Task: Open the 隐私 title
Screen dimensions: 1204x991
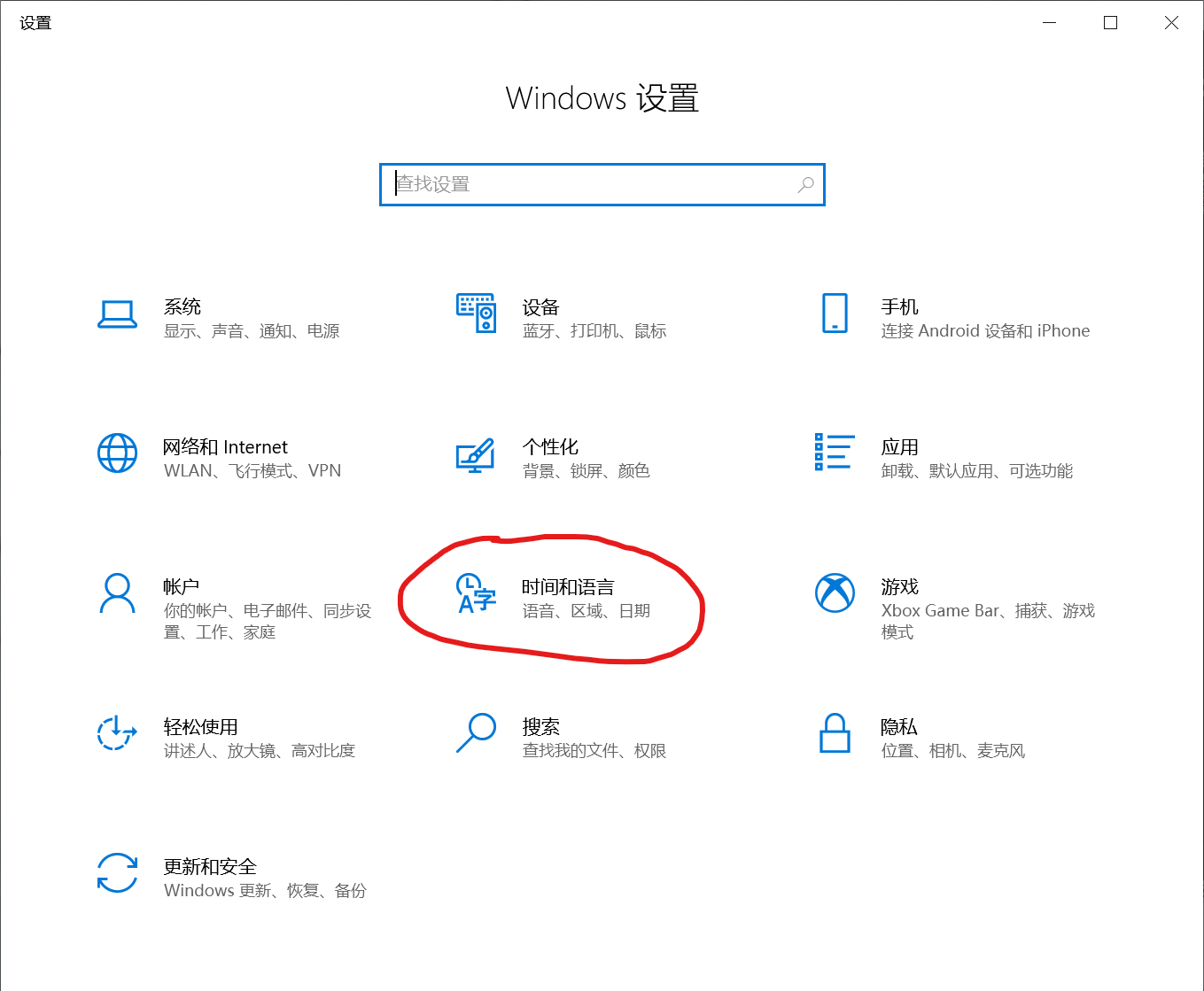Action: click(x=899, y=727)
